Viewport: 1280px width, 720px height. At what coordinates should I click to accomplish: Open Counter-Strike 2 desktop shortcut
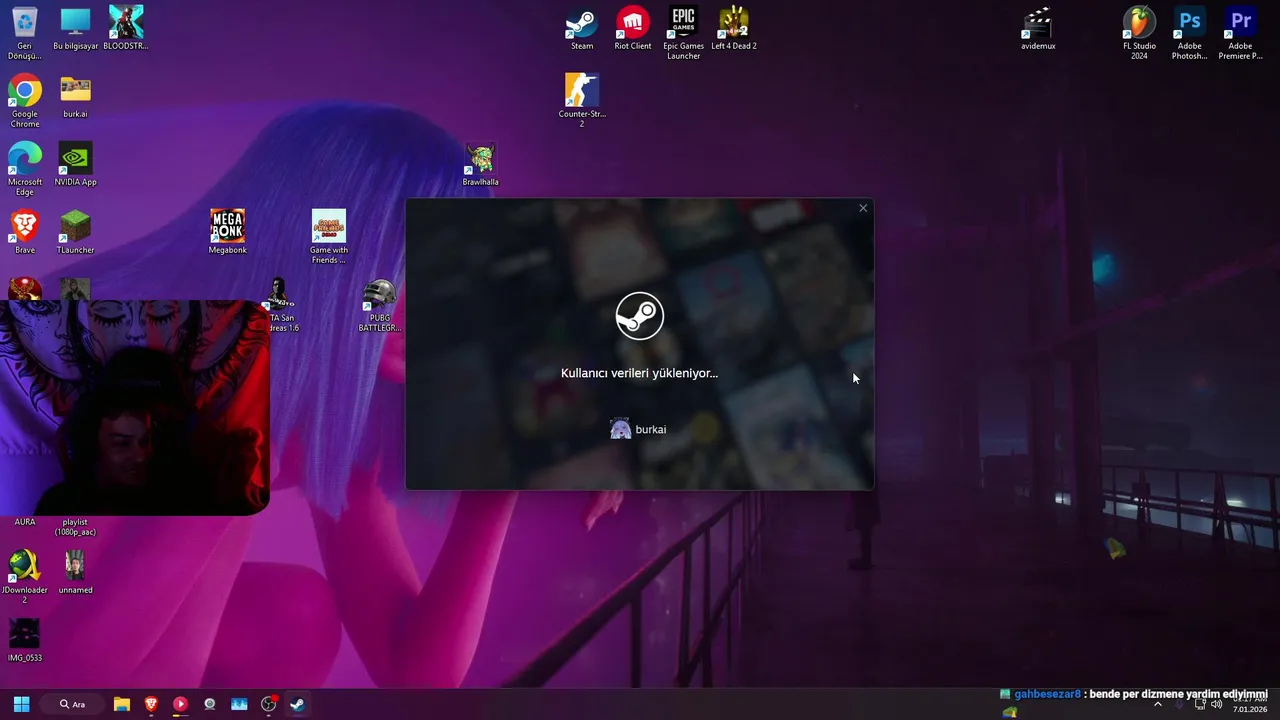pos(581,101)
